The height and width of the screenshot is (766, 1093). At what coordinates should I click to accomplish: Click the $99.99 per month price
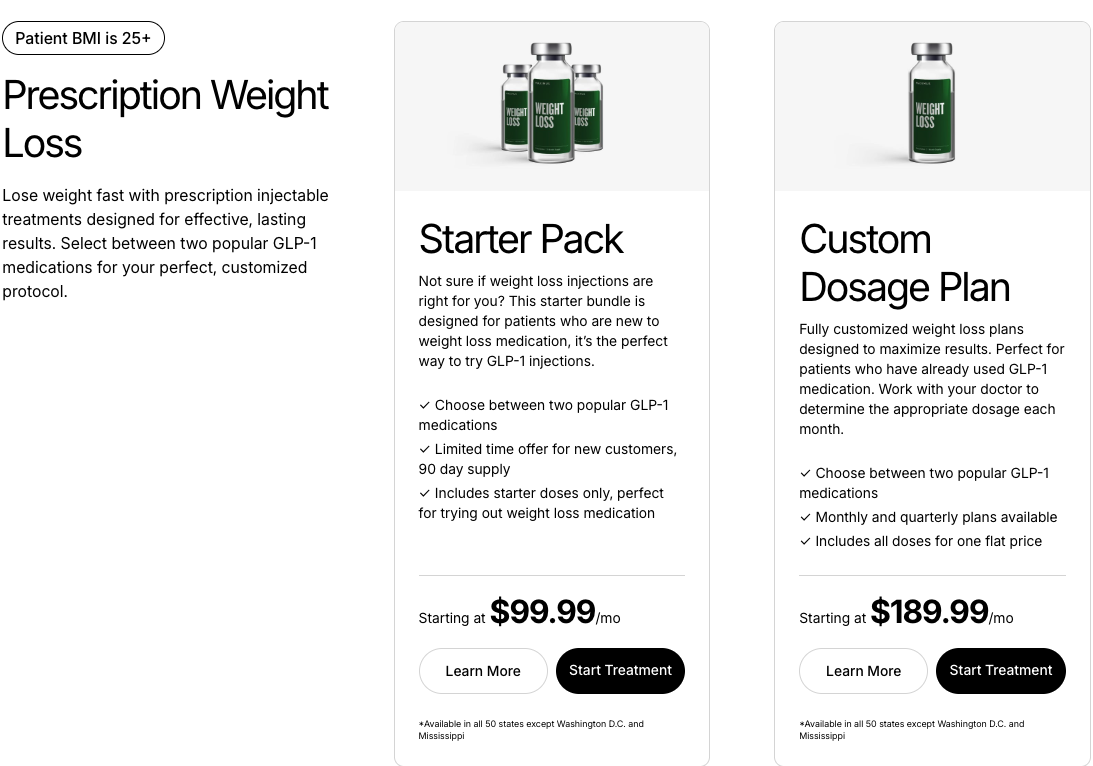pos(555,612)
